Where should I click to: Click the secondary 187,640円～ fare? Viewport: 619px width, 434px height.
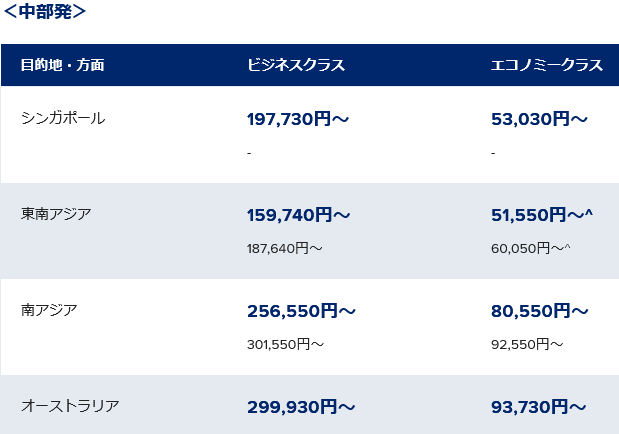click(x=285, y=248)
